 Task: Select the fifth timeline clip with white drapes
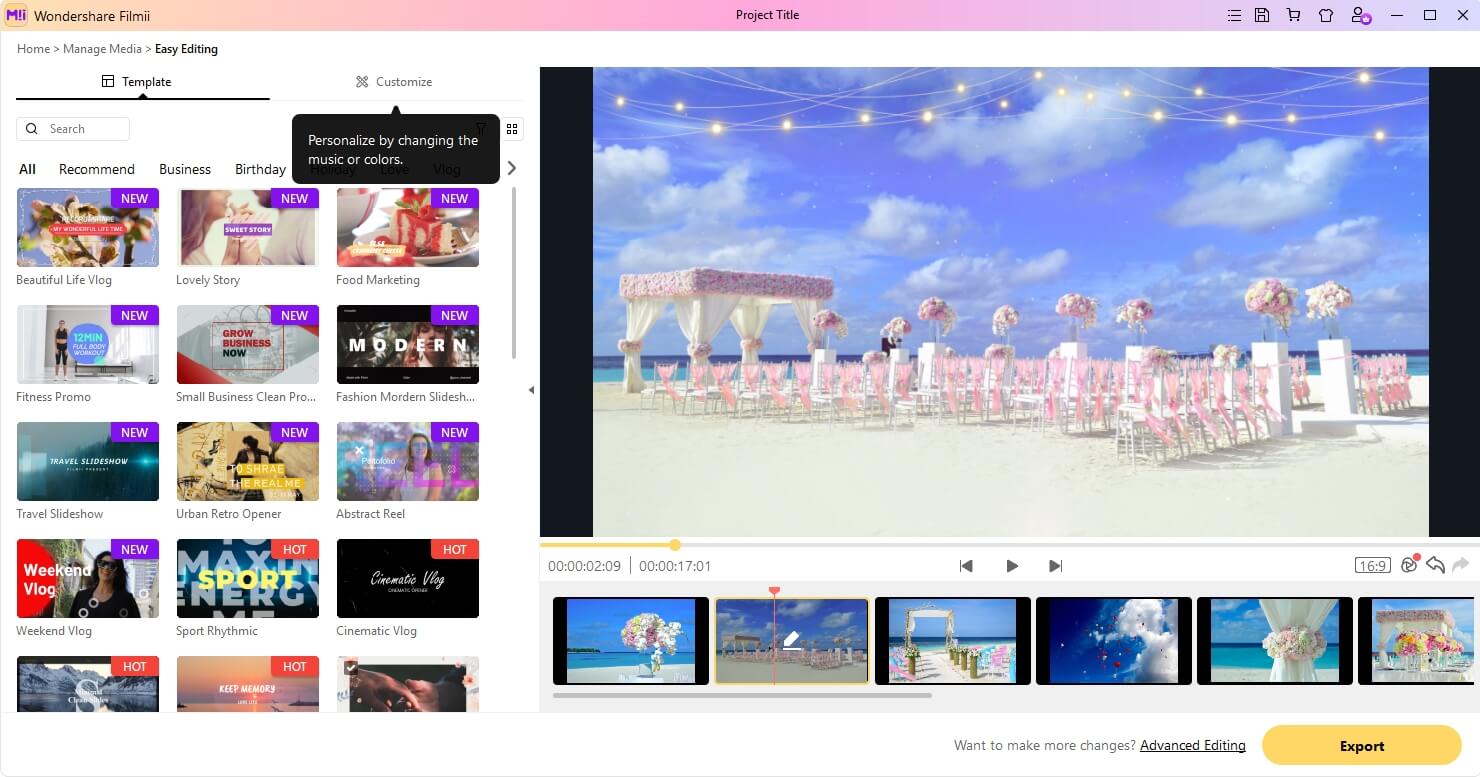(x=1275, y=641)
